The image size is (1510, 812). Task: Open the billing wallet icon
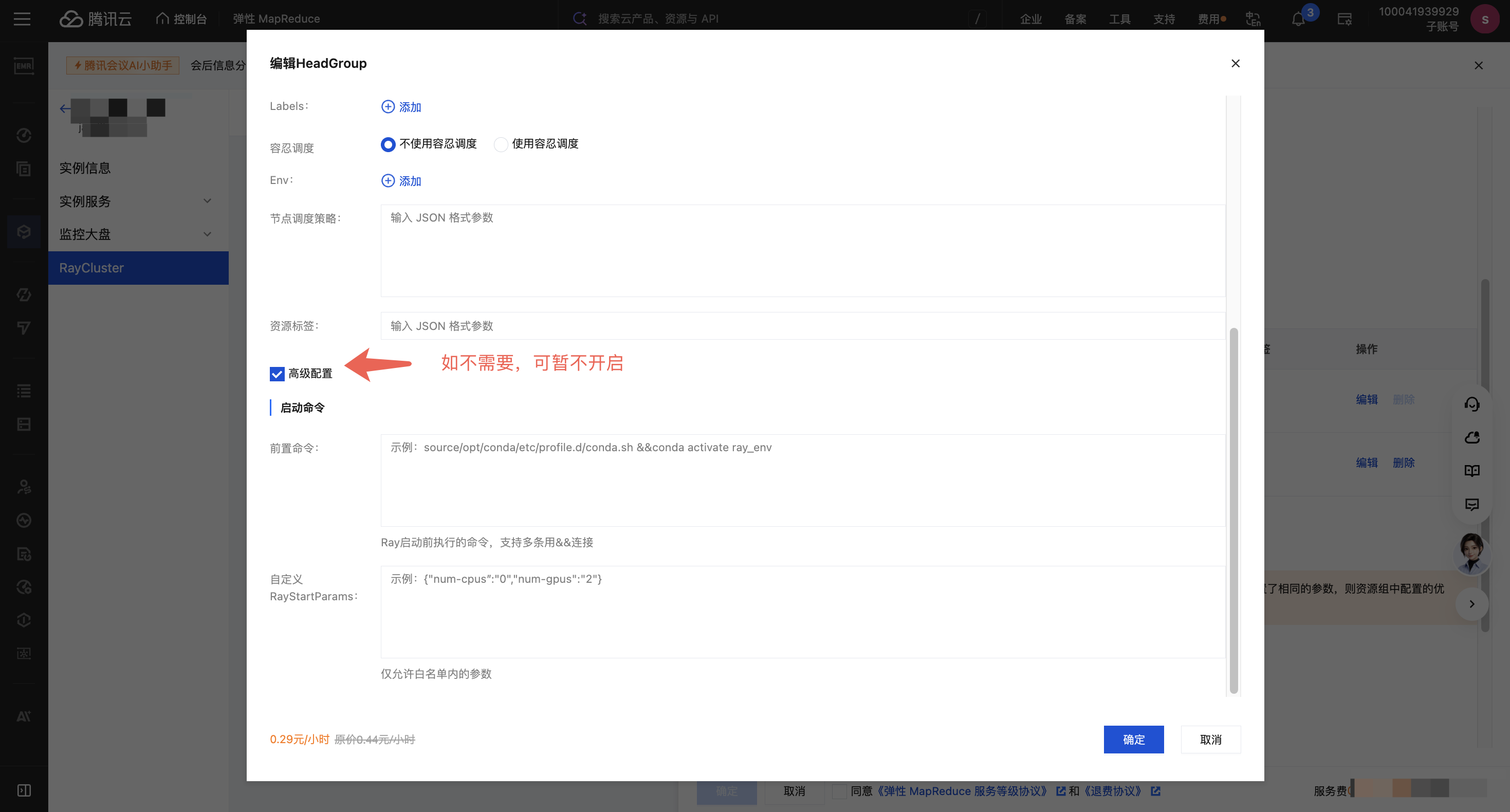[x=1345, y=19]
